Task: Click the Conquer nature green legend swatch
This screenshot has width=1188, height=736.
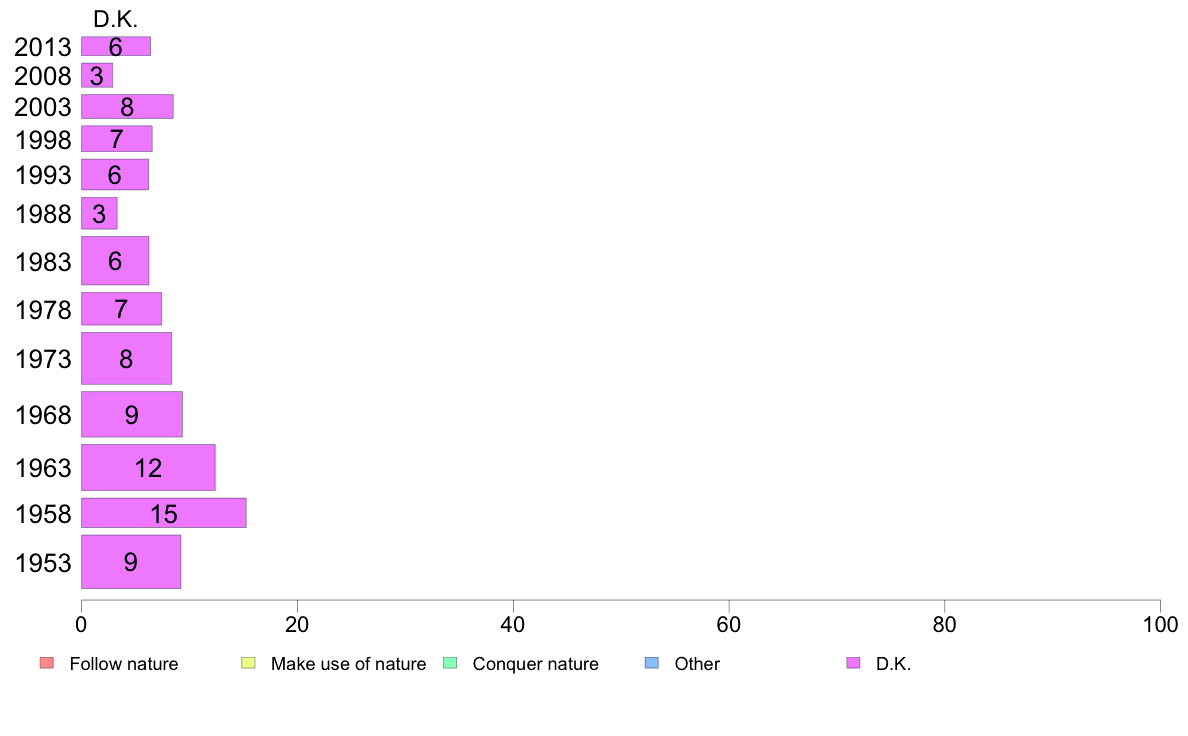Action: coord(450,663)
